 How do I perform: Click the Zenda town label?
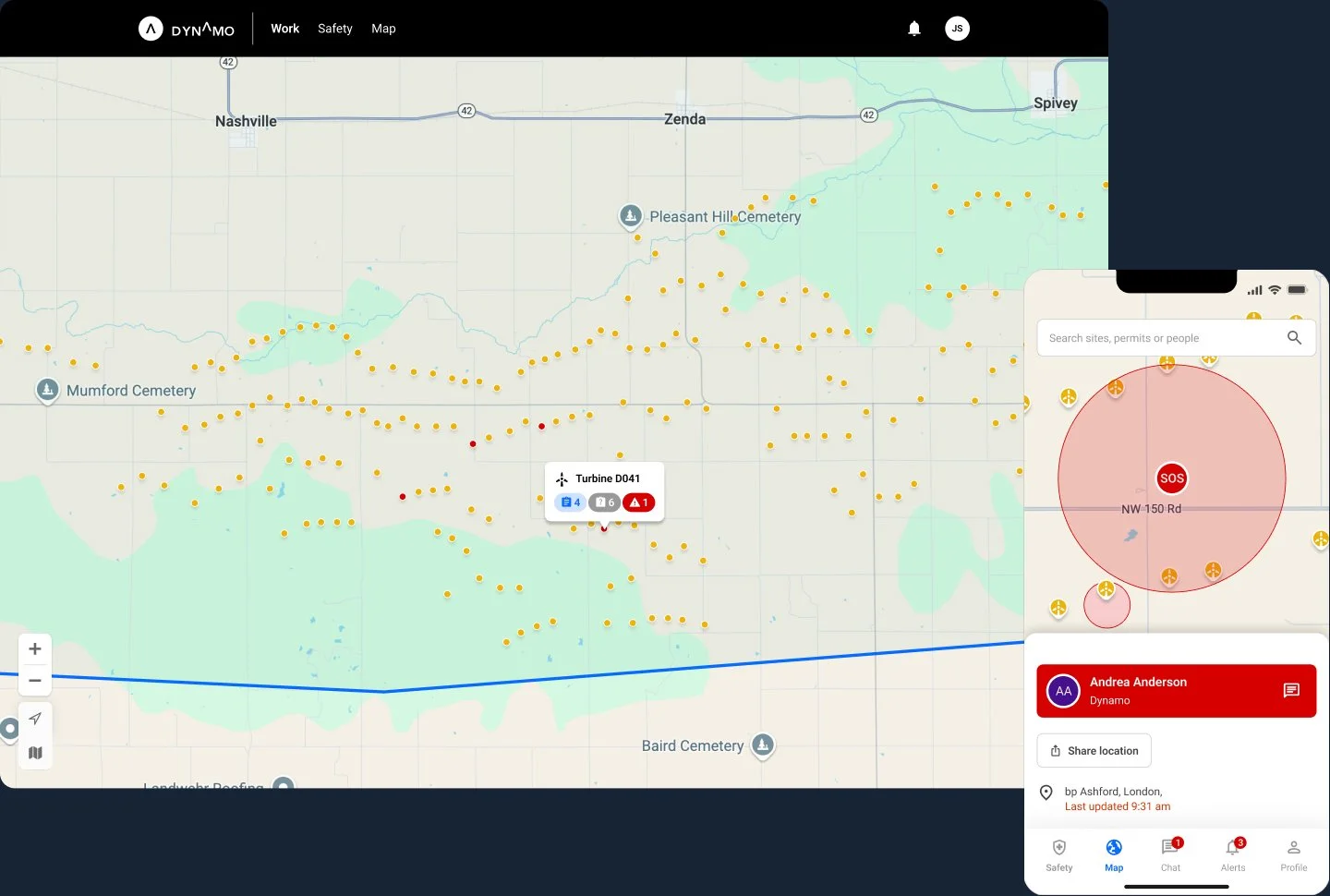[x=684, y=119]
